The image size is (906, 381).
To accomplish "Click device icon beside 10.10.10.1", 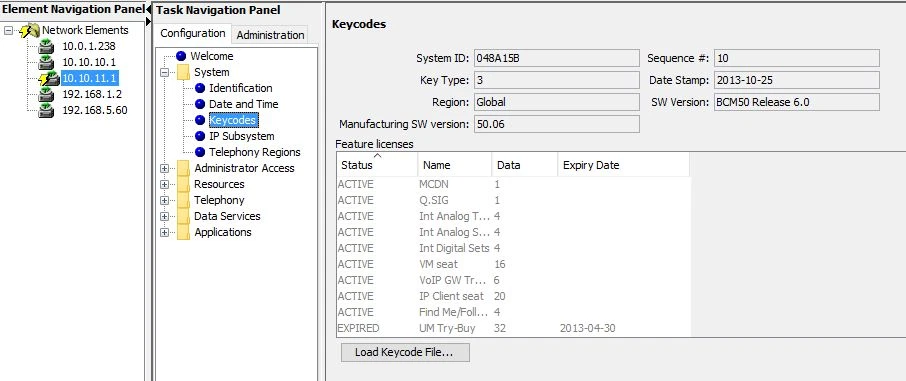I will pyautogui.click(x=46, y=62).
